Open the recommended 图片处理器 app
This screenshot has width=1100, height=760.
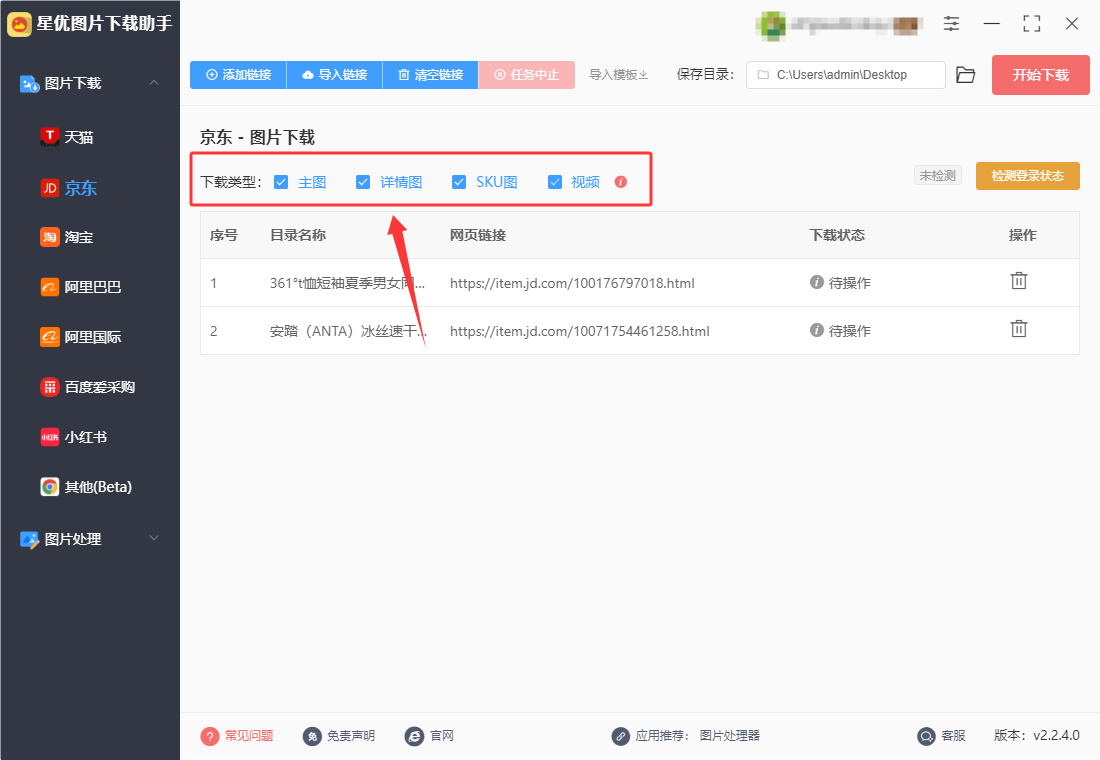click(730, 735)
